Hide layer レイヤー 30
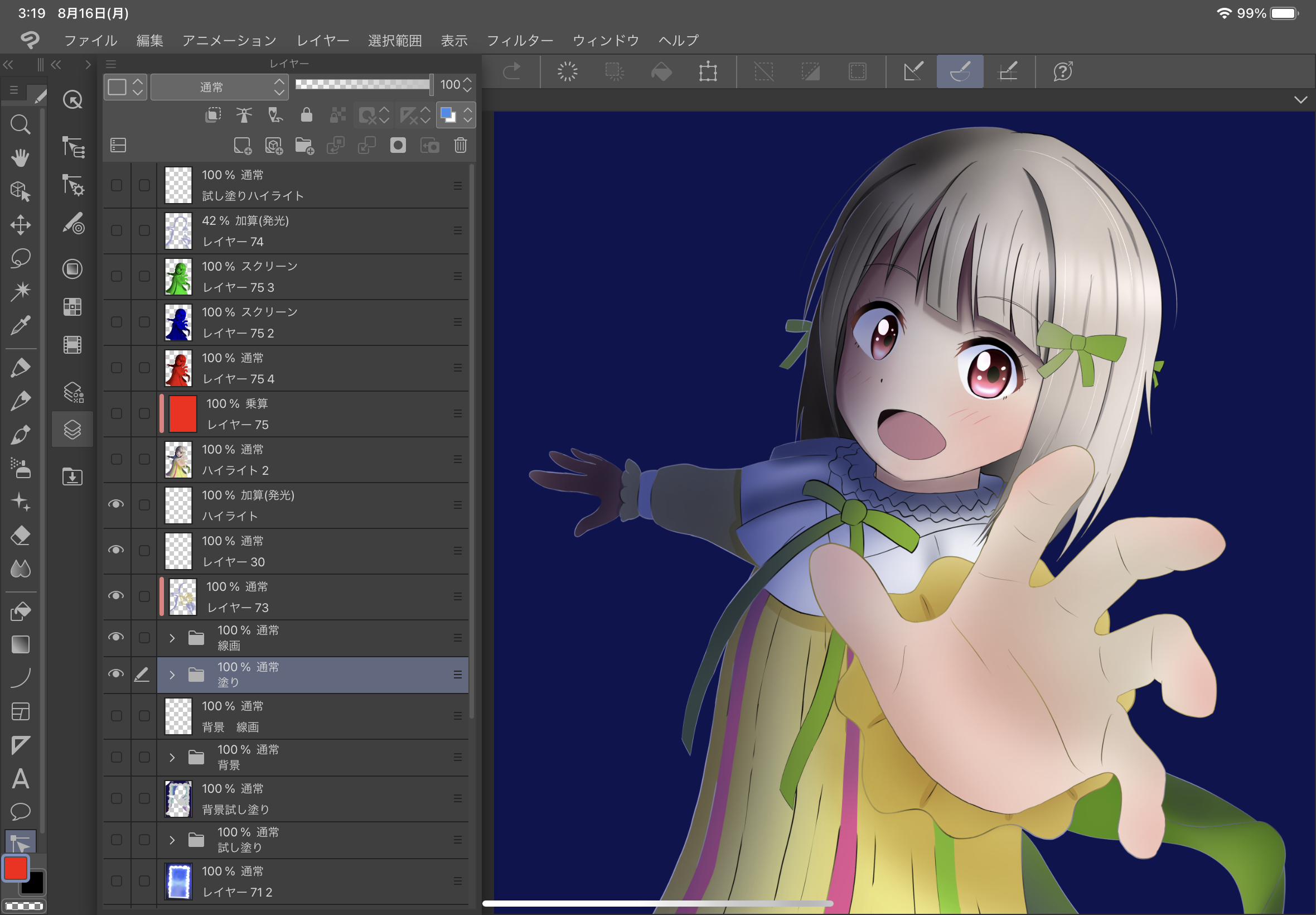The height and width of the screenshot is (915, 1316). coord(117,550)
